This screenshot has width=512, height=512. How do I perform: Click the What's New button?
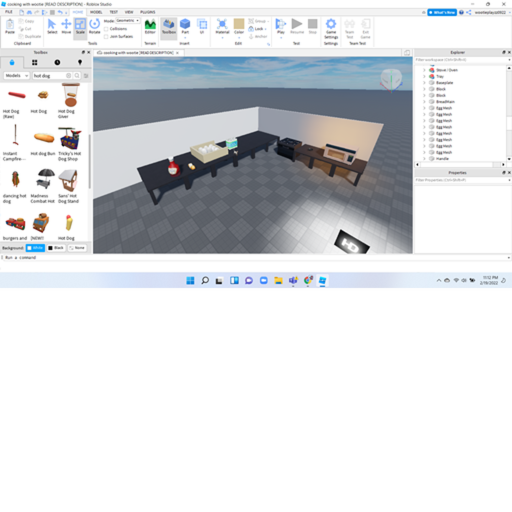[442, 12]
